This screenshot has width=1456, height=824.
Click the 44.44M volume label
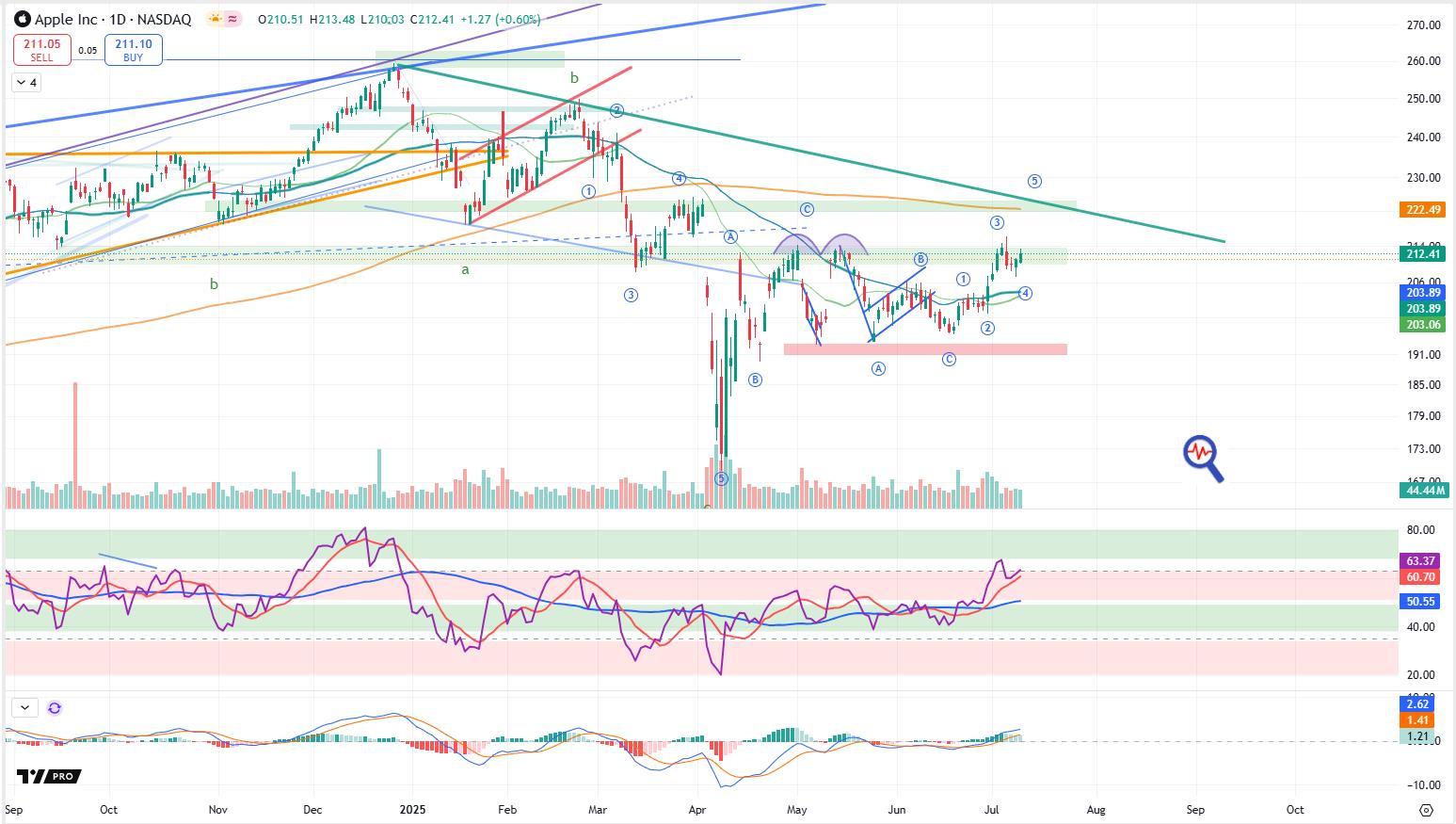[1423, 491]
